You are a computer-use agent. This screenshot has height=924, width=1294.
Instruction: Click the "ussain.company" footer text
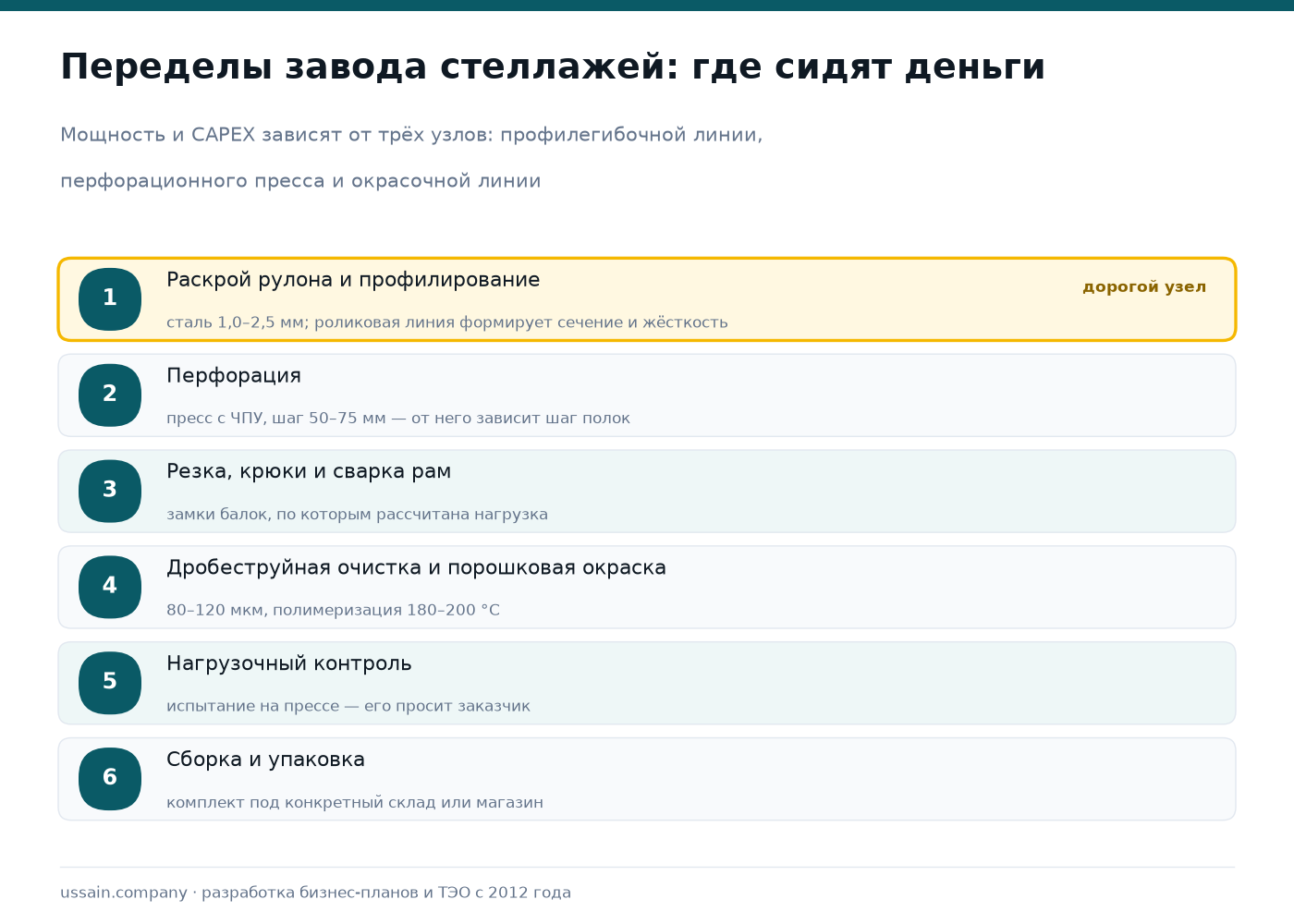point(124,893)
